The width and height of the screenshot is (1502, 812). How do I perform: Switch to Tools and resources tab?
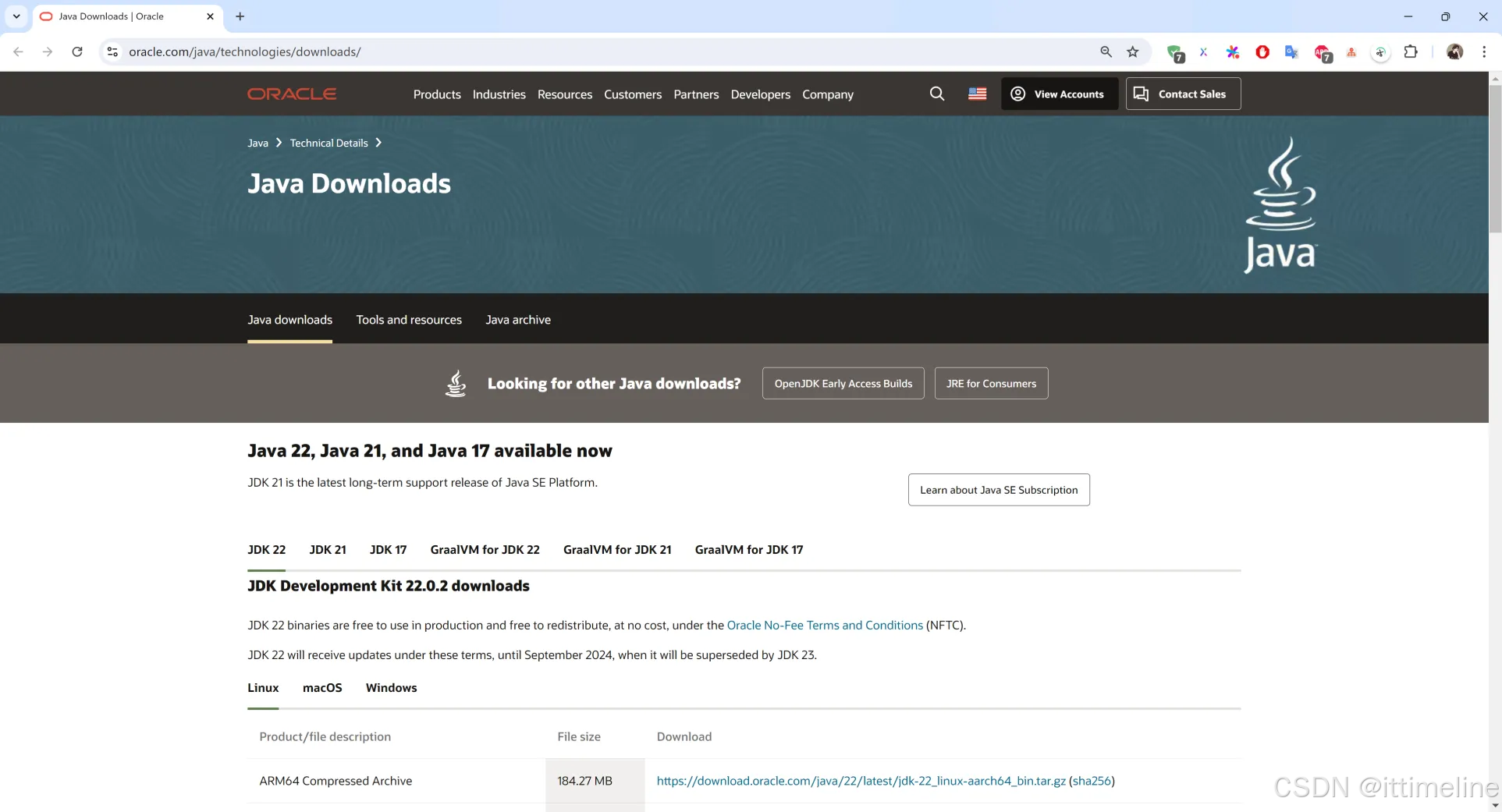[409, 320]
